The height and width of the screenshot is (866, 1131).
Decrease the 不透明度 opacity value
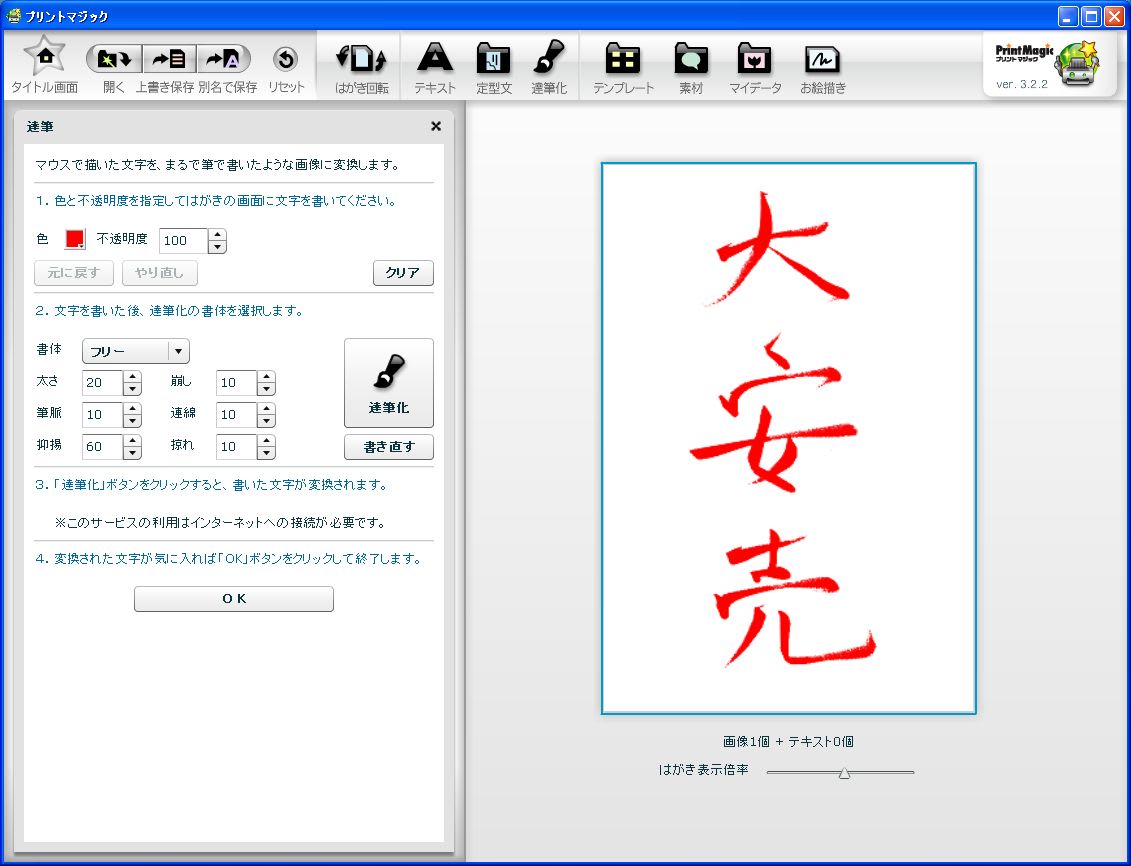tap(218, 247)
